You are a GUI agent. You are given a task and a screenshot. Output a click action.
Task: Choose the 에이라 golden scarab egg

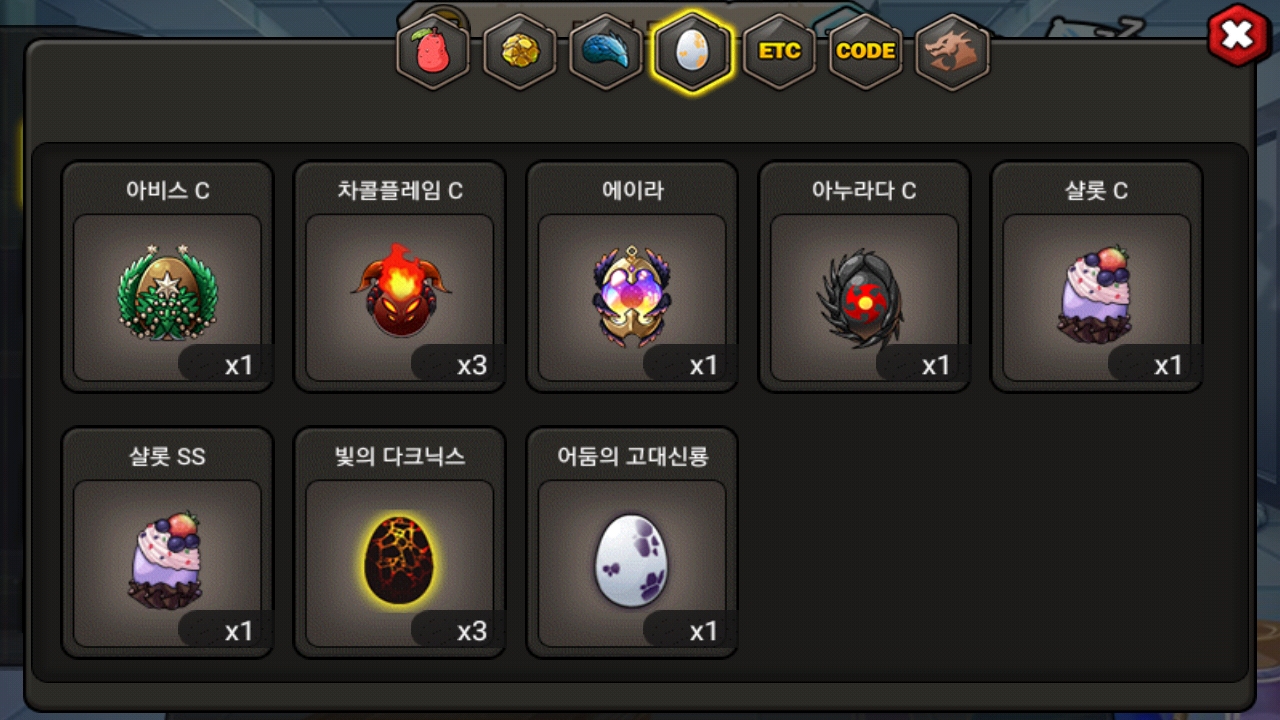click(x=632, y=277)
